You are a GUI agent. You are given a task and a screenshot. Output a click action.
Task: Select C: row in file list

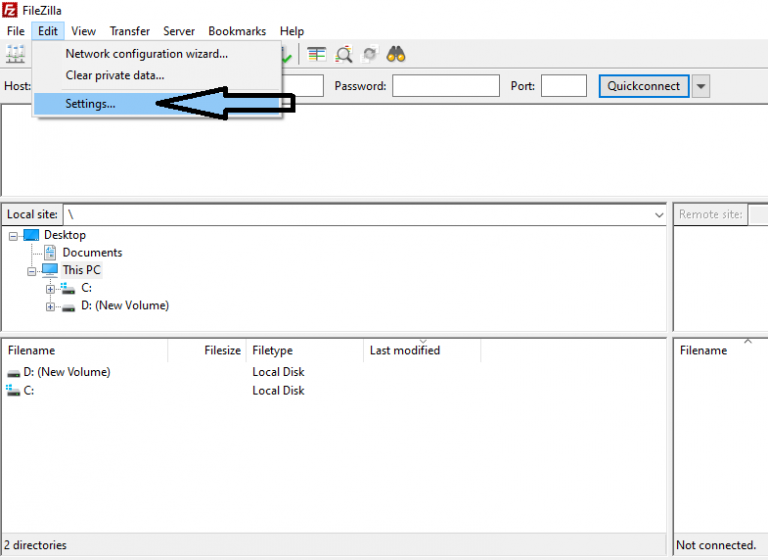click(x=333, y=390)
